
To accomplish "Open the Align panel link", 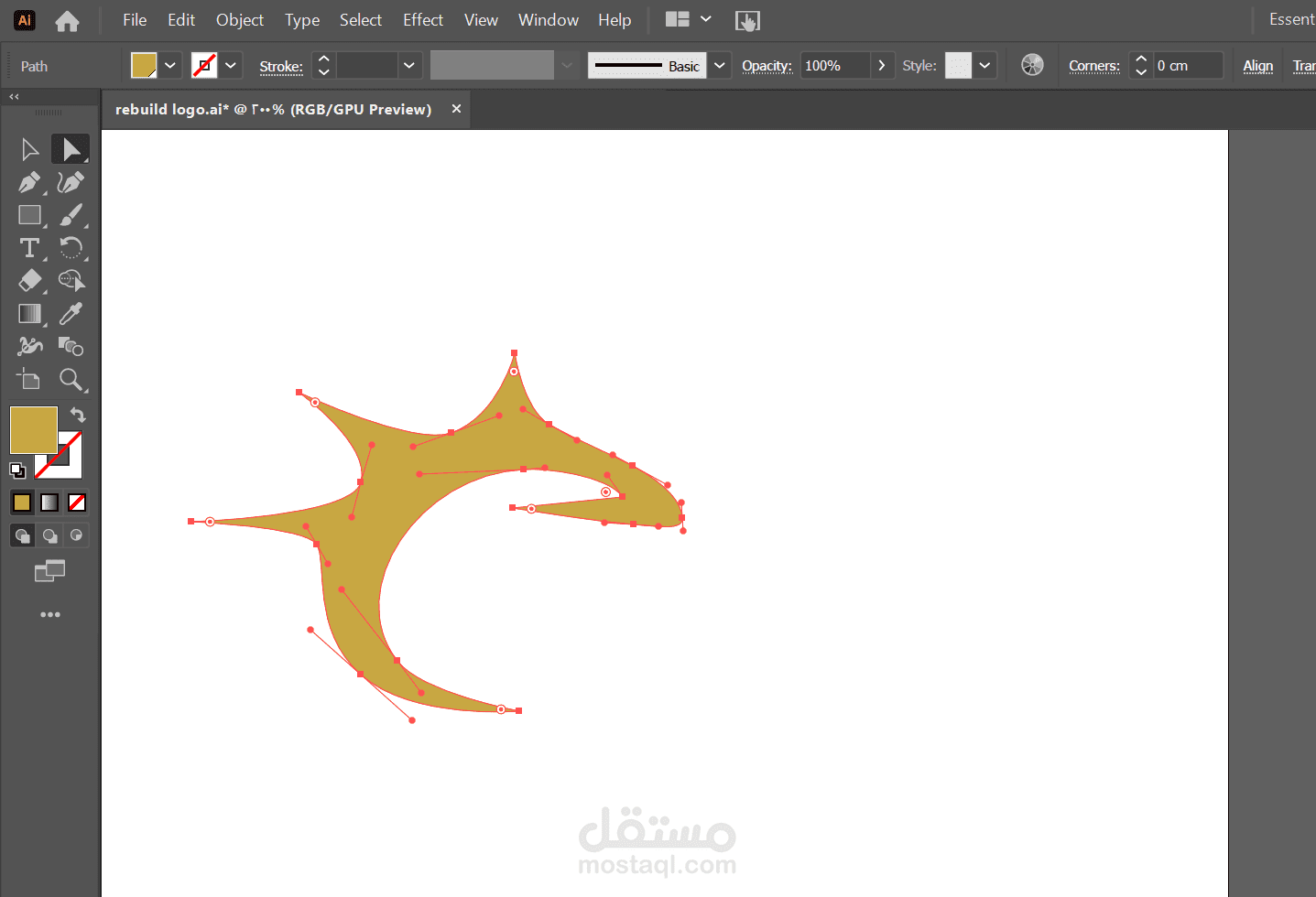I will click(1258, 66).
